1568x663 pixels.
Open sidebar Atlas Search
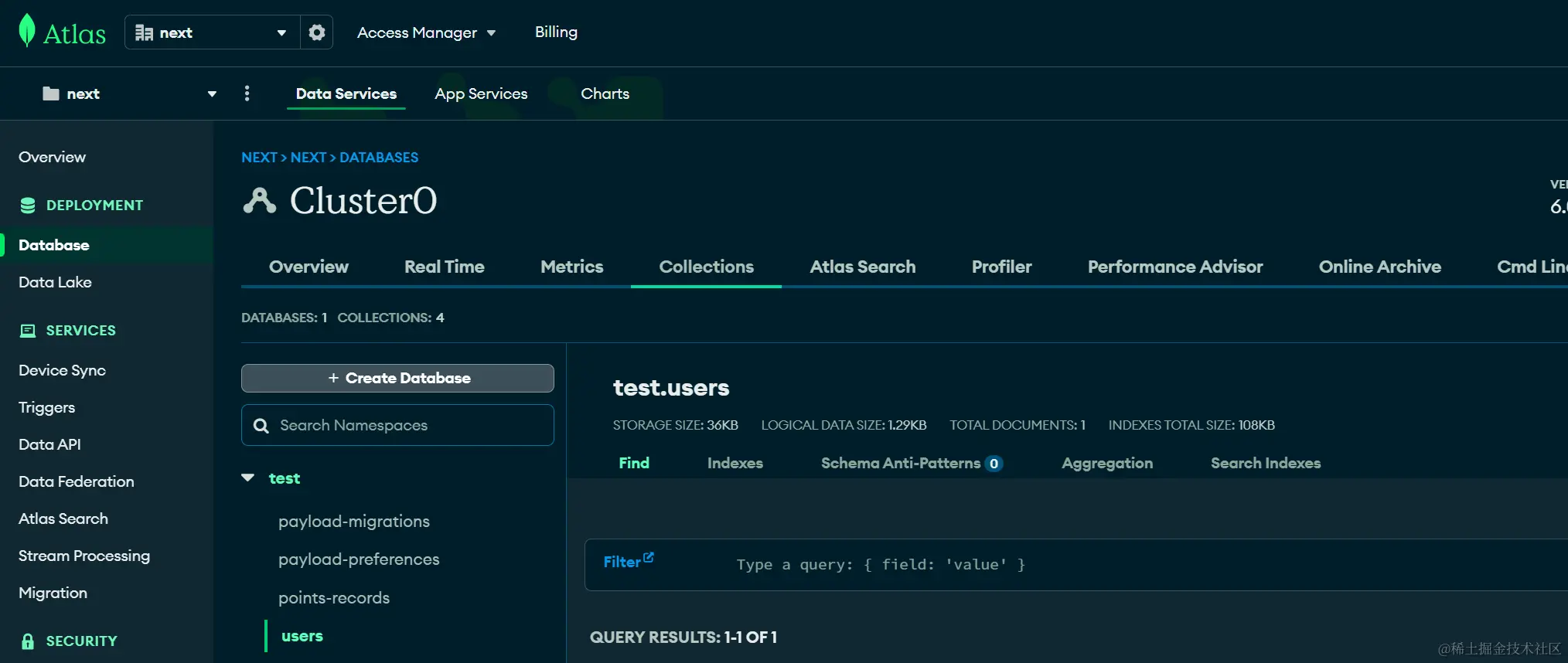pos(63,518)
